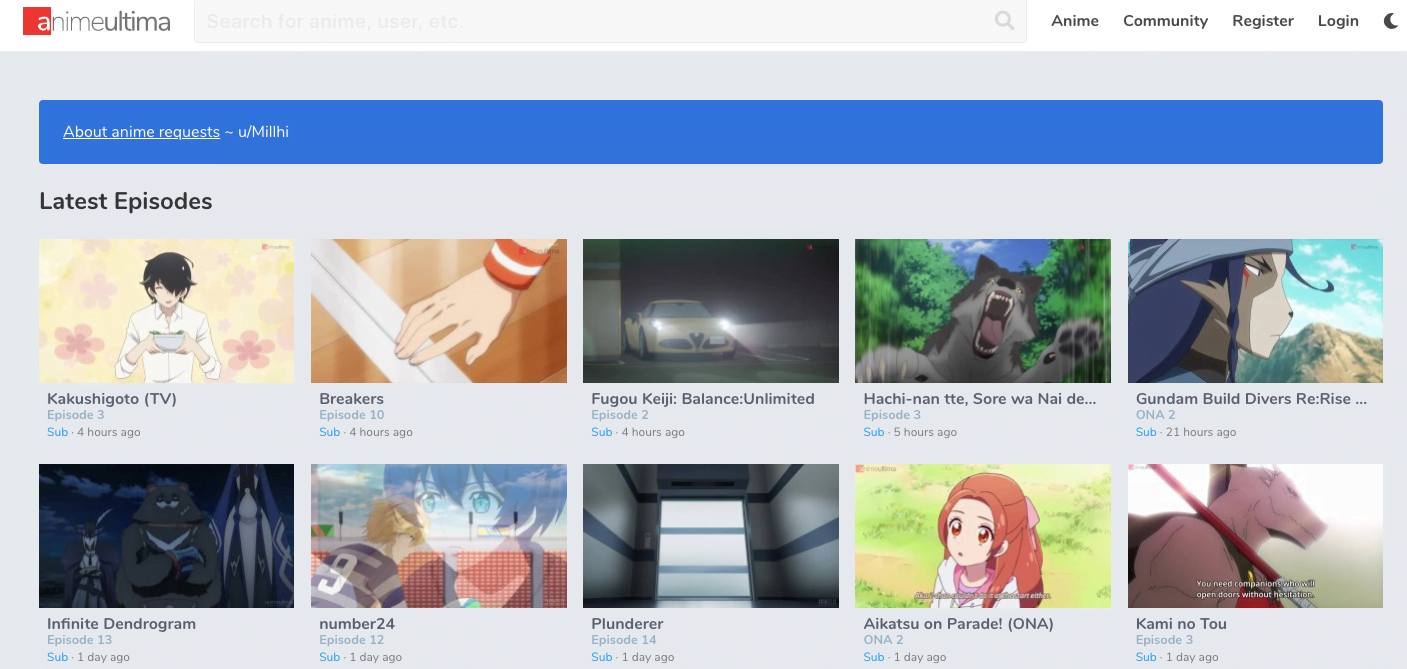
Task: Click the Kami no Tou title
Action: 1181,624
